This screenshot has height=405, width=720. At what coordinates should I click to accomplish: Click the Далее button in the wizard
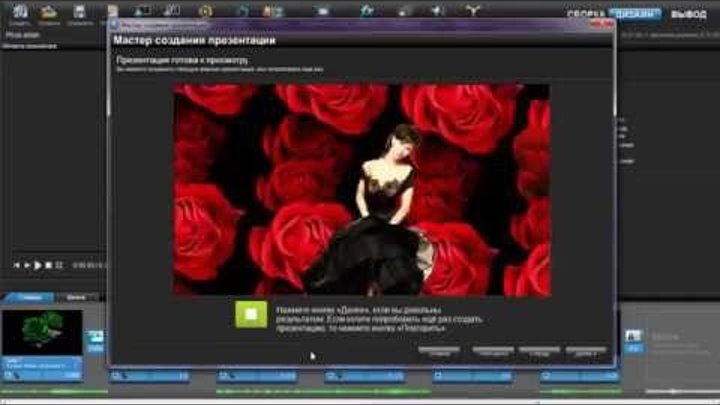point(586,352)
